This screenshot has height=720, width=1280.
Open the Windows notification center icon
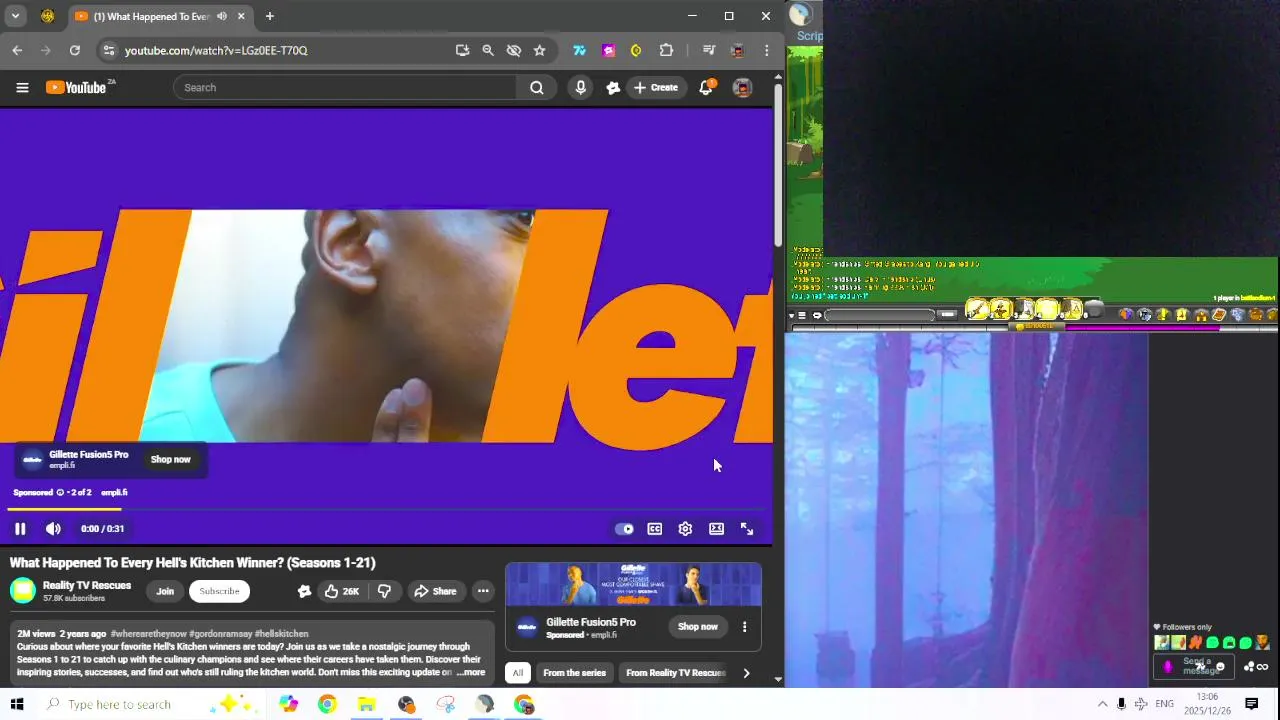pos(1251,704)
